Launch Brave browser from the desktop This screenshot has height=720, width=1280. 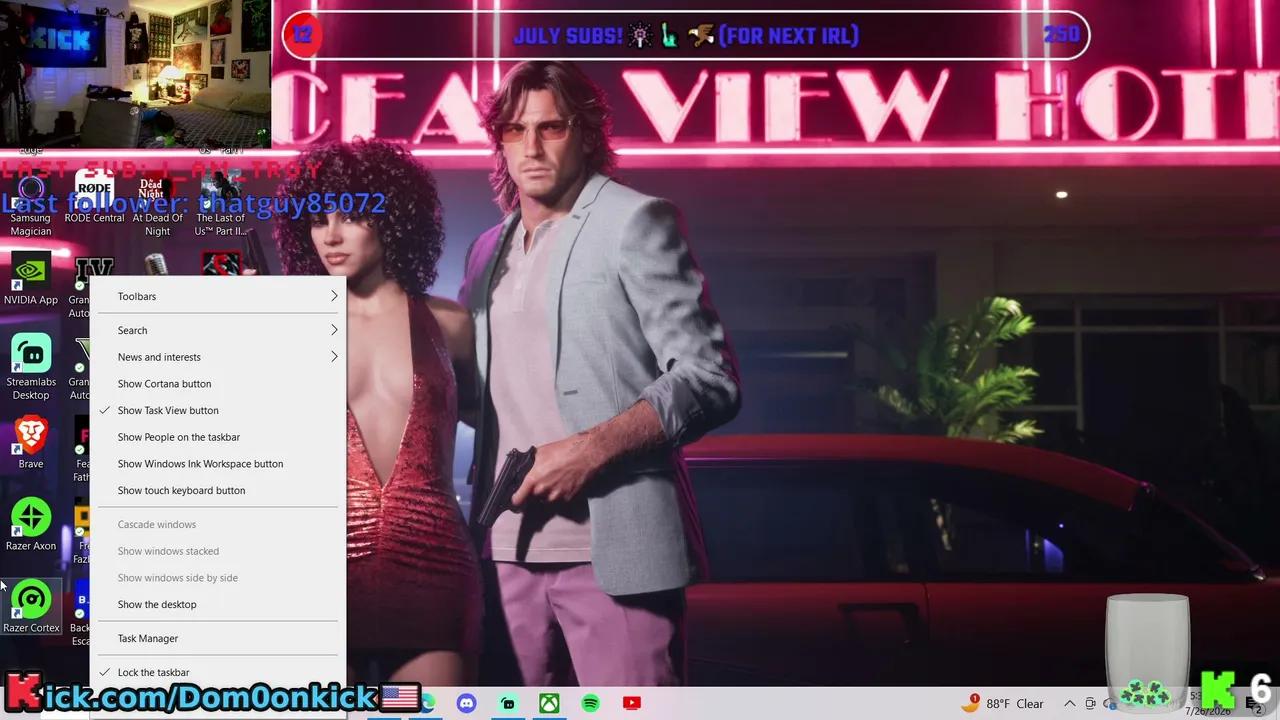click(31, 443)
